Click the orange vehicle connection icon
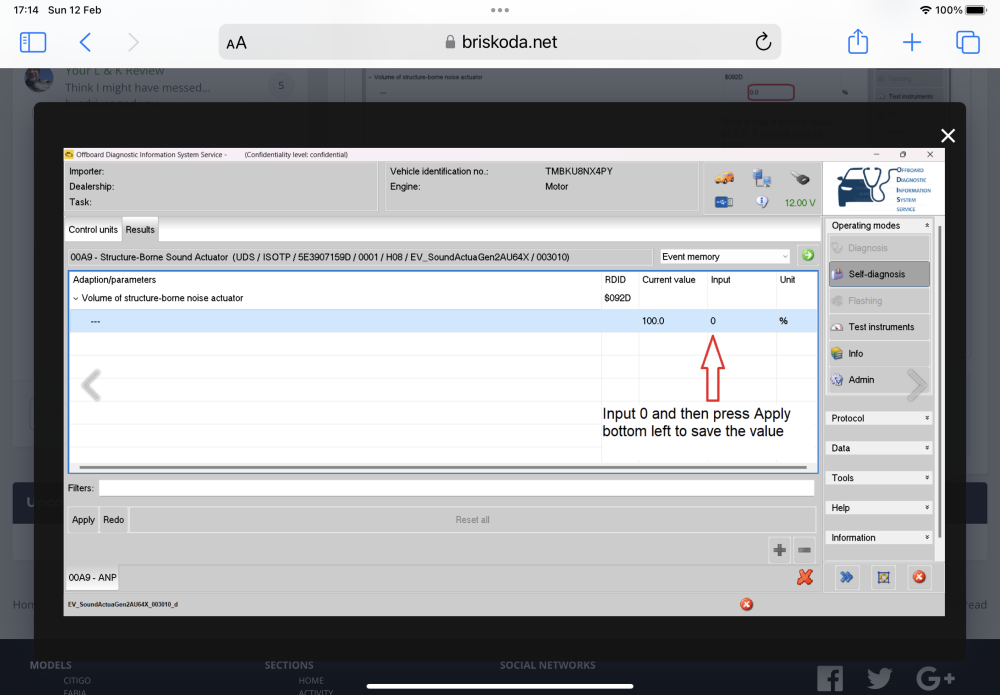Screen dimensions: 1000x695 (x=724, y=179)
